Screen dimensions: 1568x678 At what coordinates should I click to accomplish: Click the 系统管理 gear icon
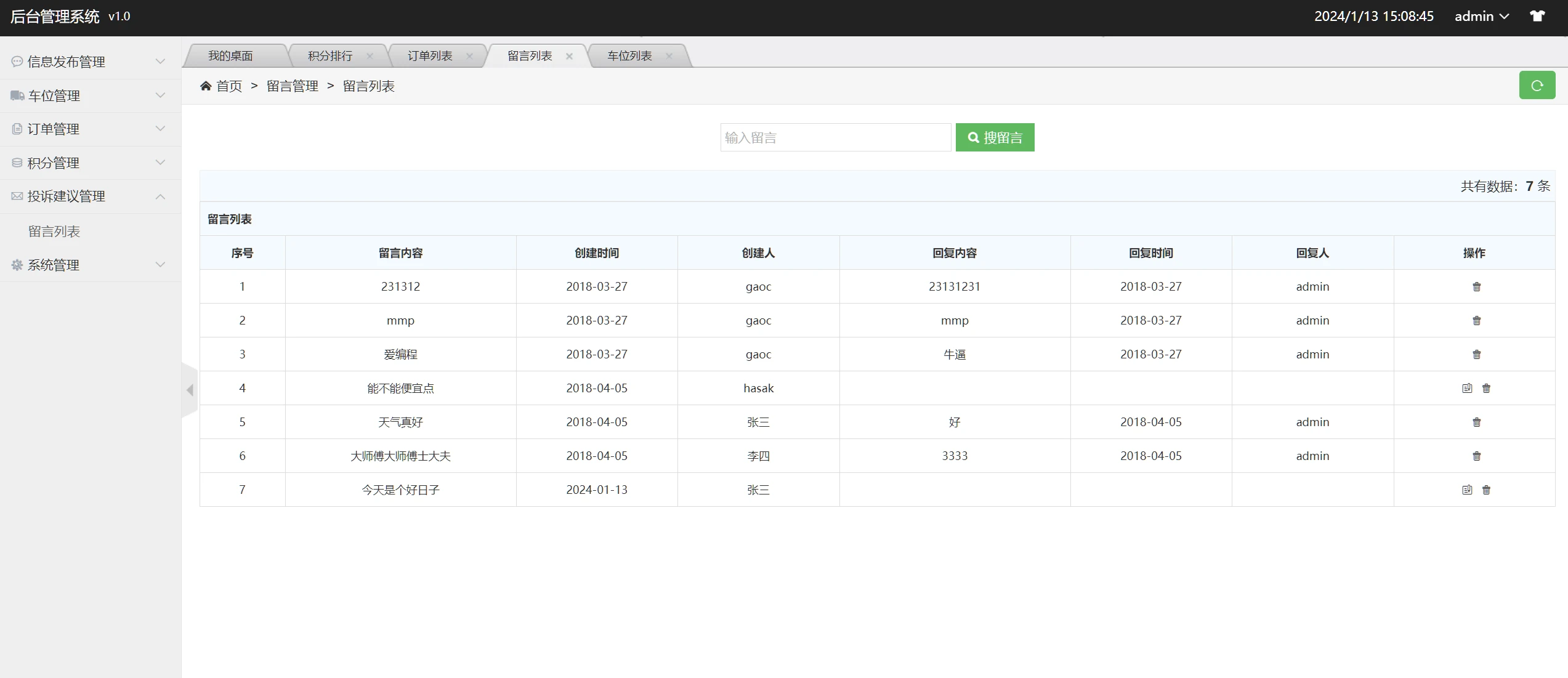coord(17,265)
